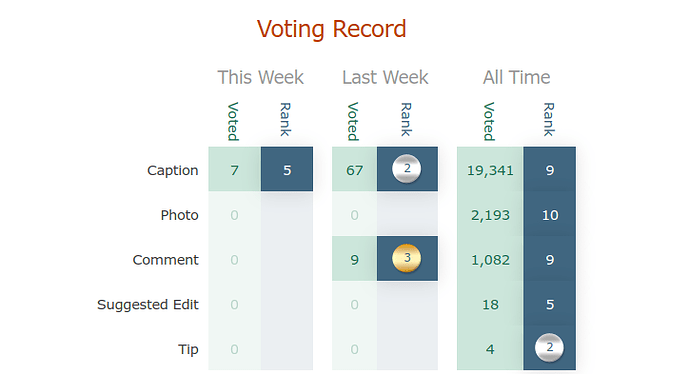Viewport: 690px width, 374px height.
Task: Click the gold medal in Last Week Comment rank
Action: (407, 258)
